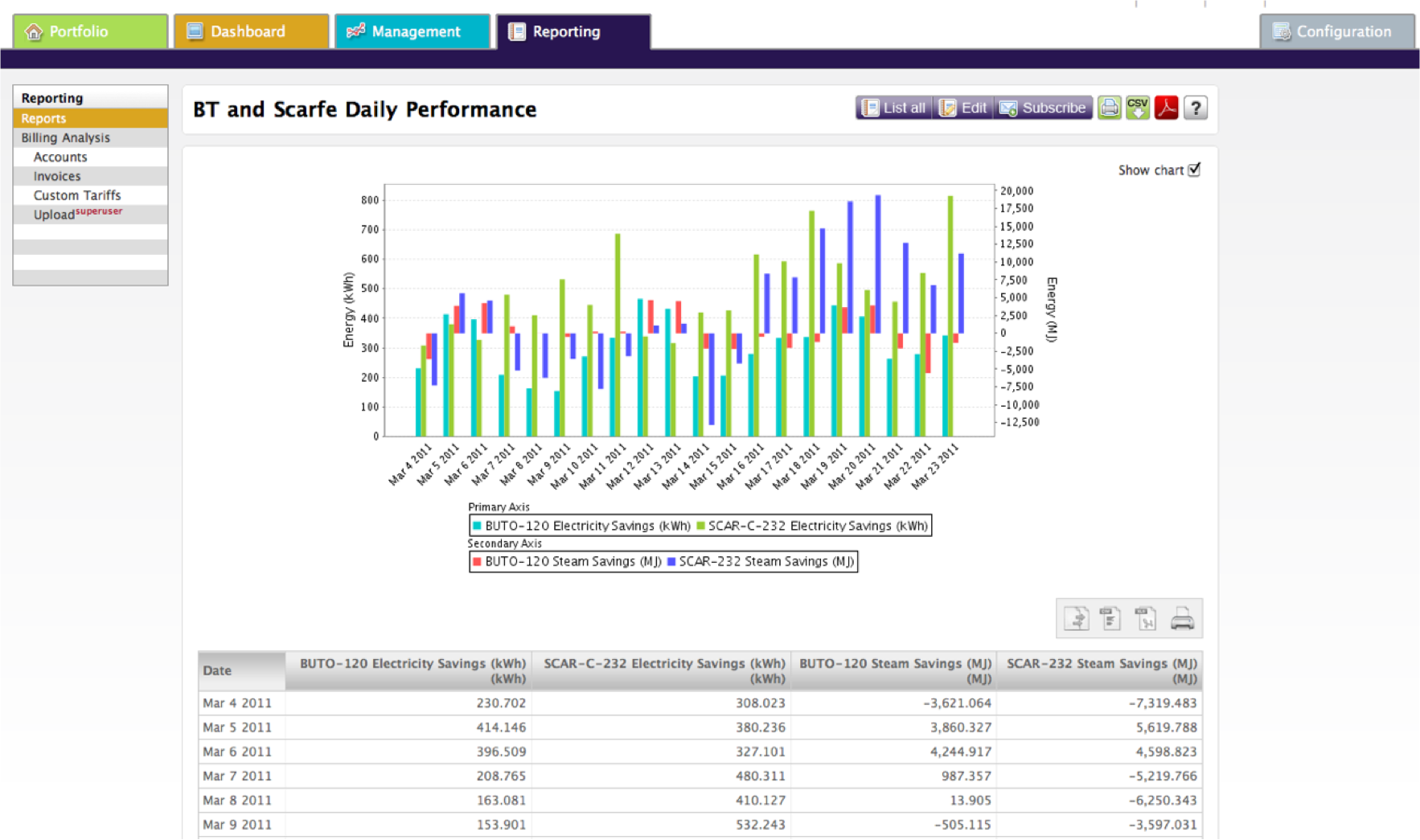This screenshot has width=1420, height=840.
Task: Download the report as CSV from the title bar
Action: coord(1138,108)
